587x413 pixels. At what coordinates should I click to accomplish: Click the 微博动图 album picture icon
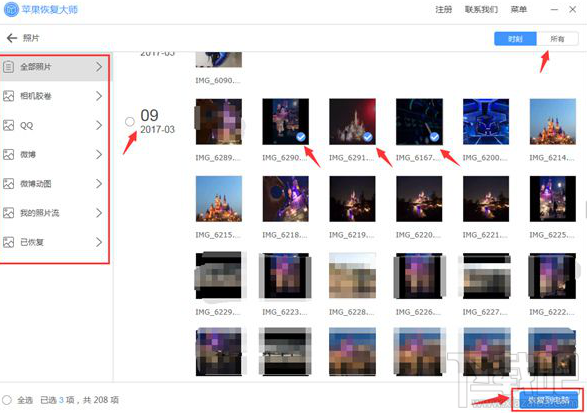point(8,183)
